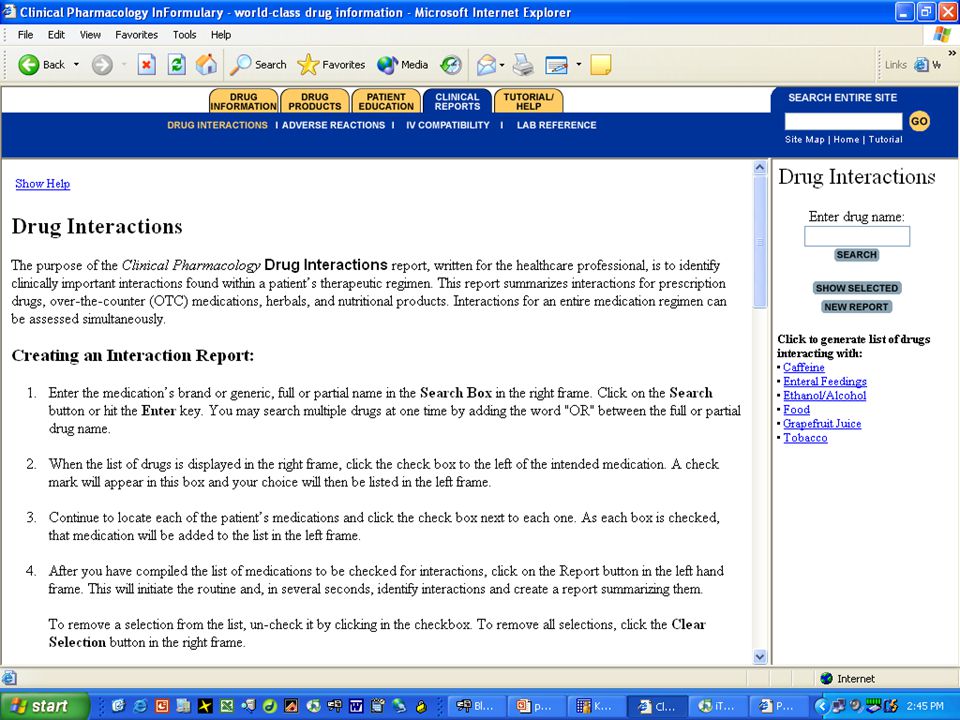Open the green swirl quick launch icon

[x=270, y=706]
